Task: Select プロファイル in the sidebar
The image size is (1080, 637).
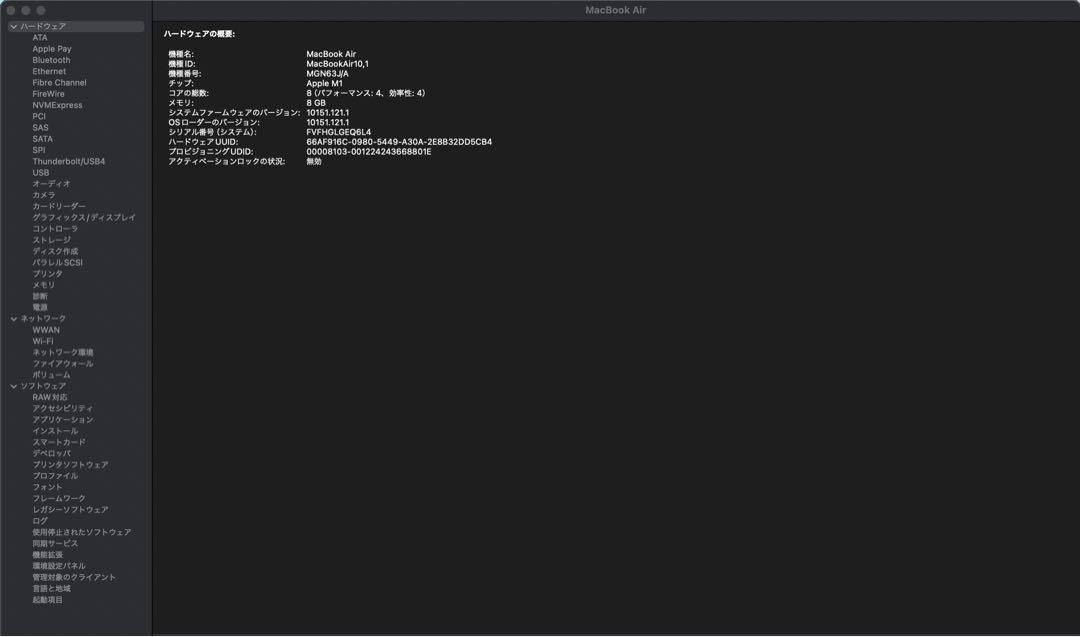Action: [55, 477]
